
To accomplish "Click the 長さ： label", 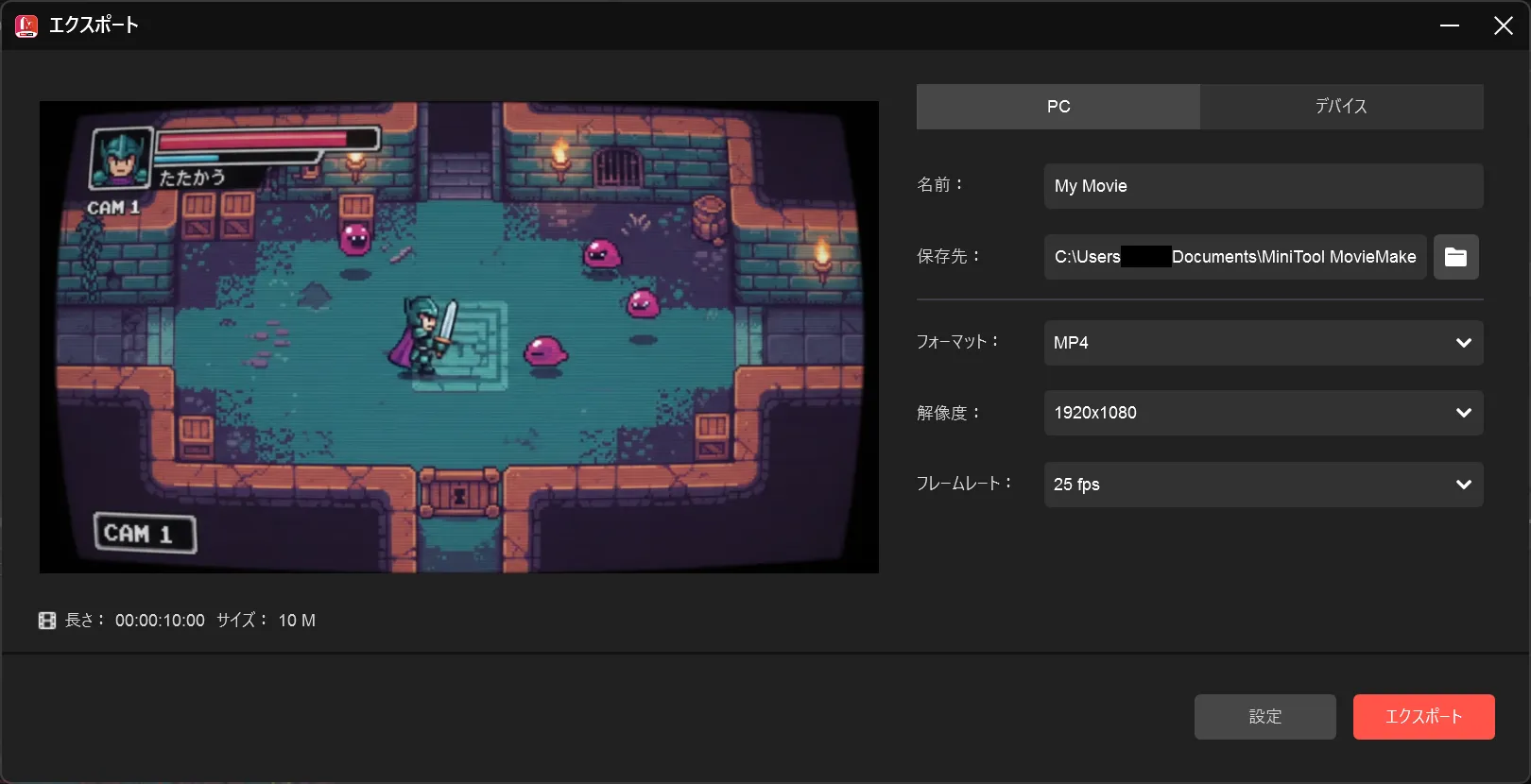I will tap(85, 621).
